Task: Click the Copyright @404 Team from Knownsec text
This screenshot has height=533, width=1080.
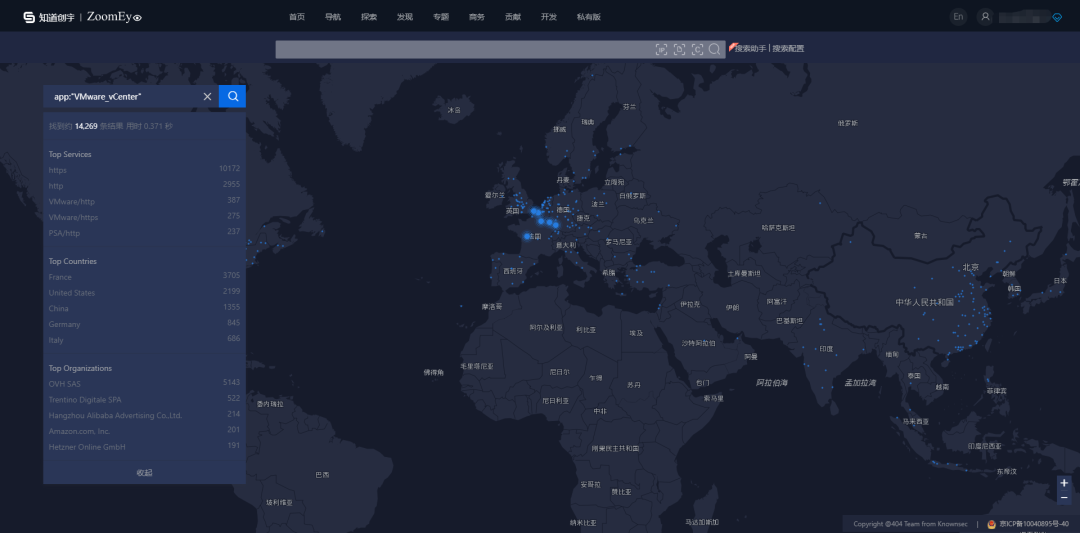Action: [x=911, y=524]
